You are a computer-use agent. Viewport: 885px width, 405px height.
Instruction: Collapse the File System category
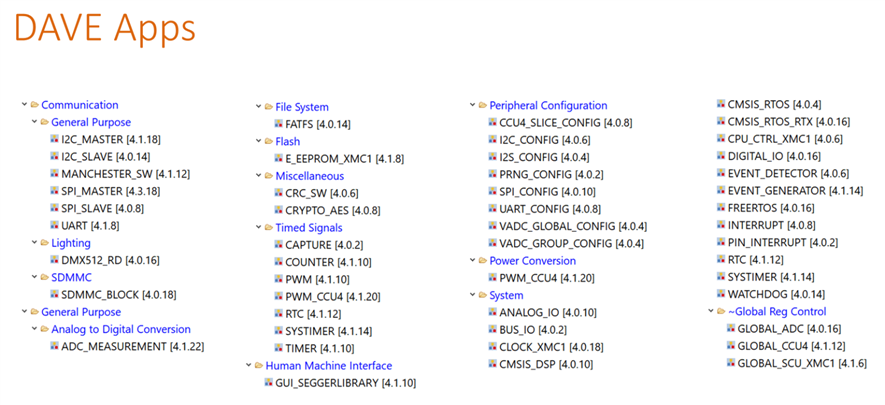tap(259, 107)
